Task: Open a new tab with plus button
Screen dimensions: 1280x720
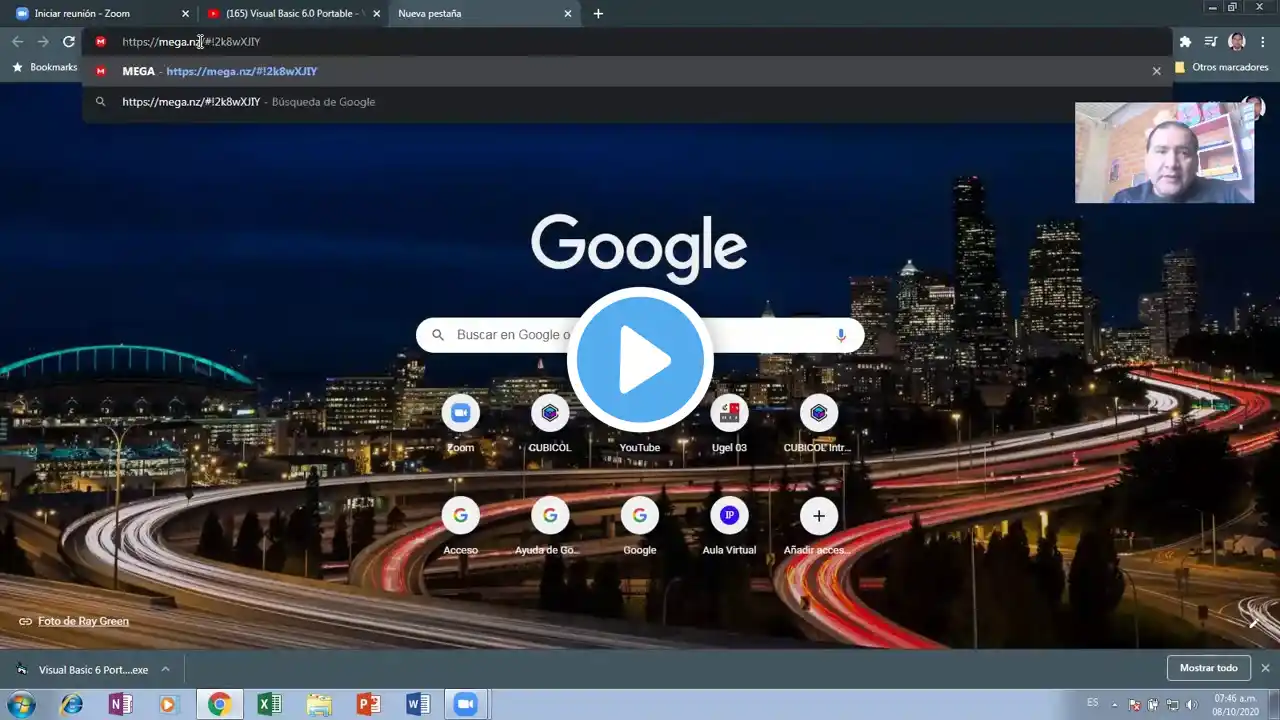Action: coord(598,14)
